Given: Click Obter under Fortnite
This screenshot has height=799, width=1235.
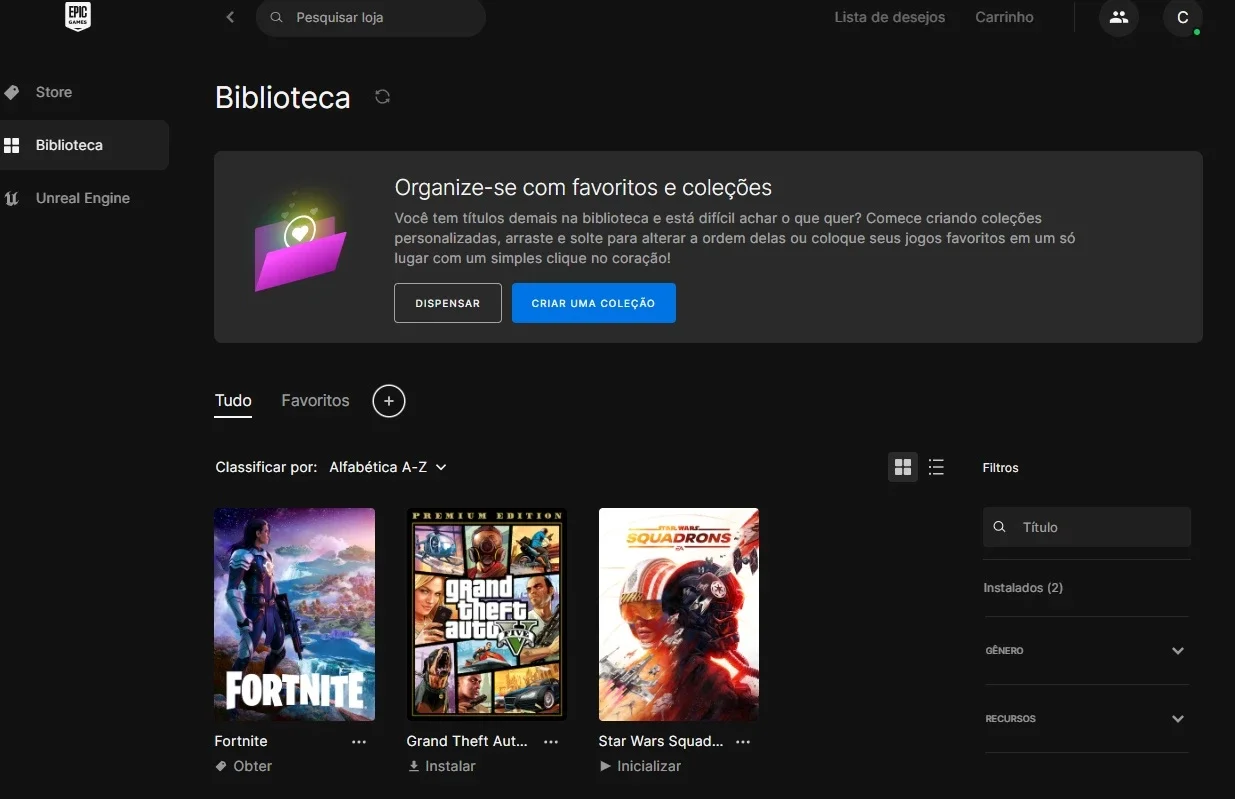Looking at the screenshot, I should [x=243, y=766].
